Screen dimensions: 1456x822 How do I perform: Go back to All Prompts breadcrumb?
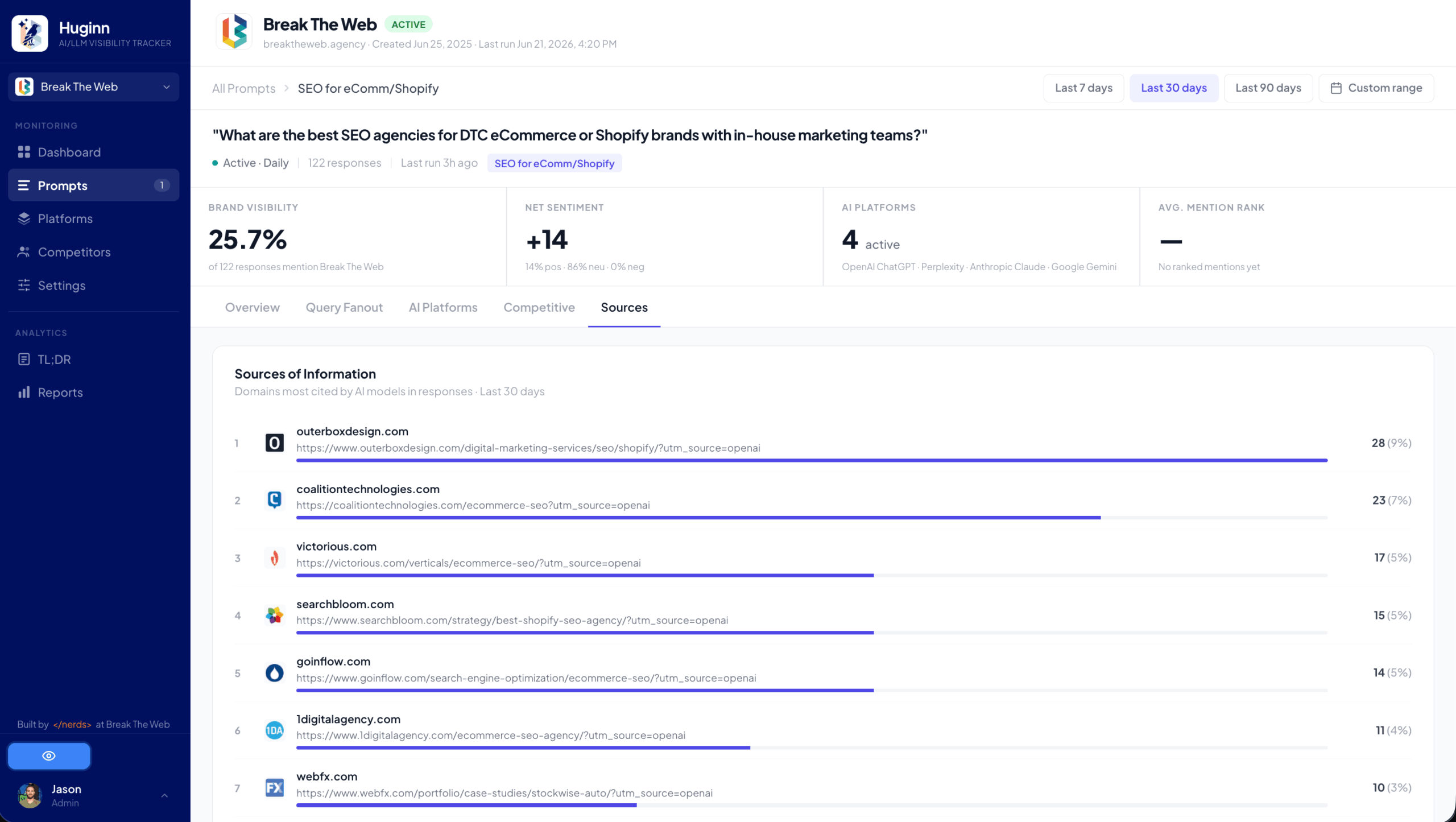(x=243, y=89)
